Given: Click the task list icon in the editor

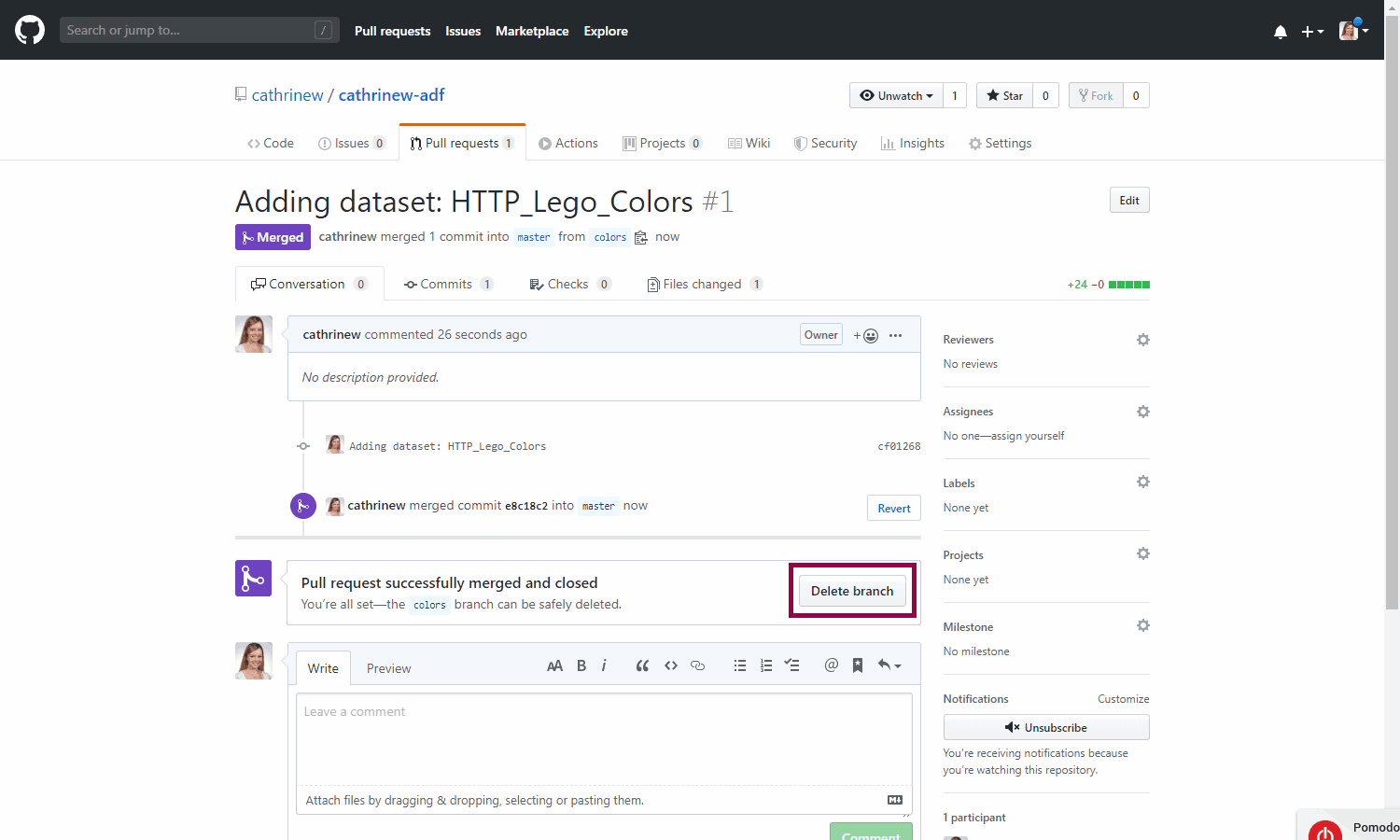Looking at the screenshot, I should 792,665.
